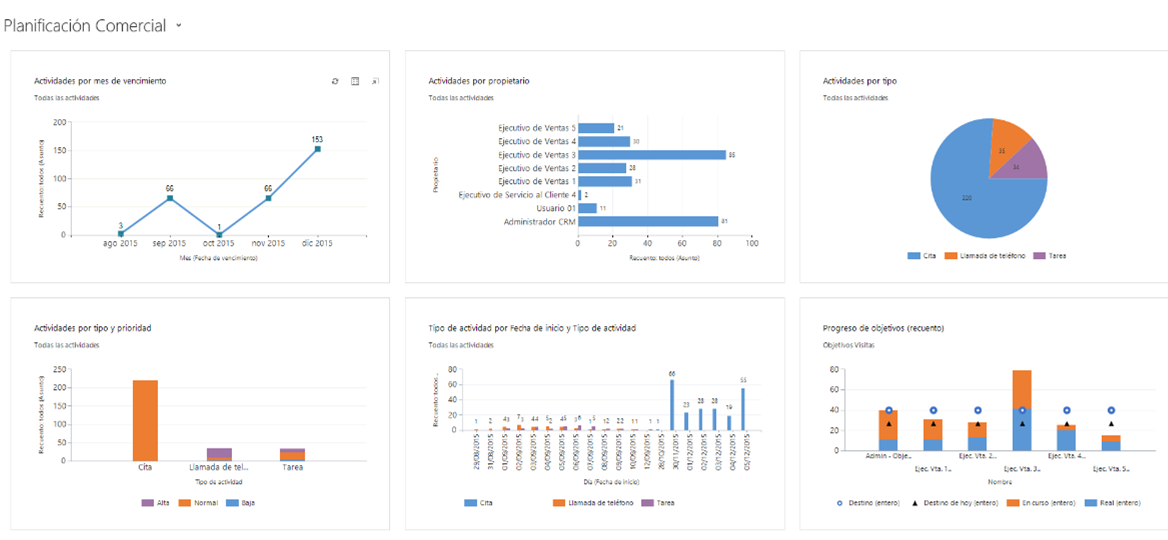Select the Ejecutivo de Ventas 3 bar

point(652,155)
